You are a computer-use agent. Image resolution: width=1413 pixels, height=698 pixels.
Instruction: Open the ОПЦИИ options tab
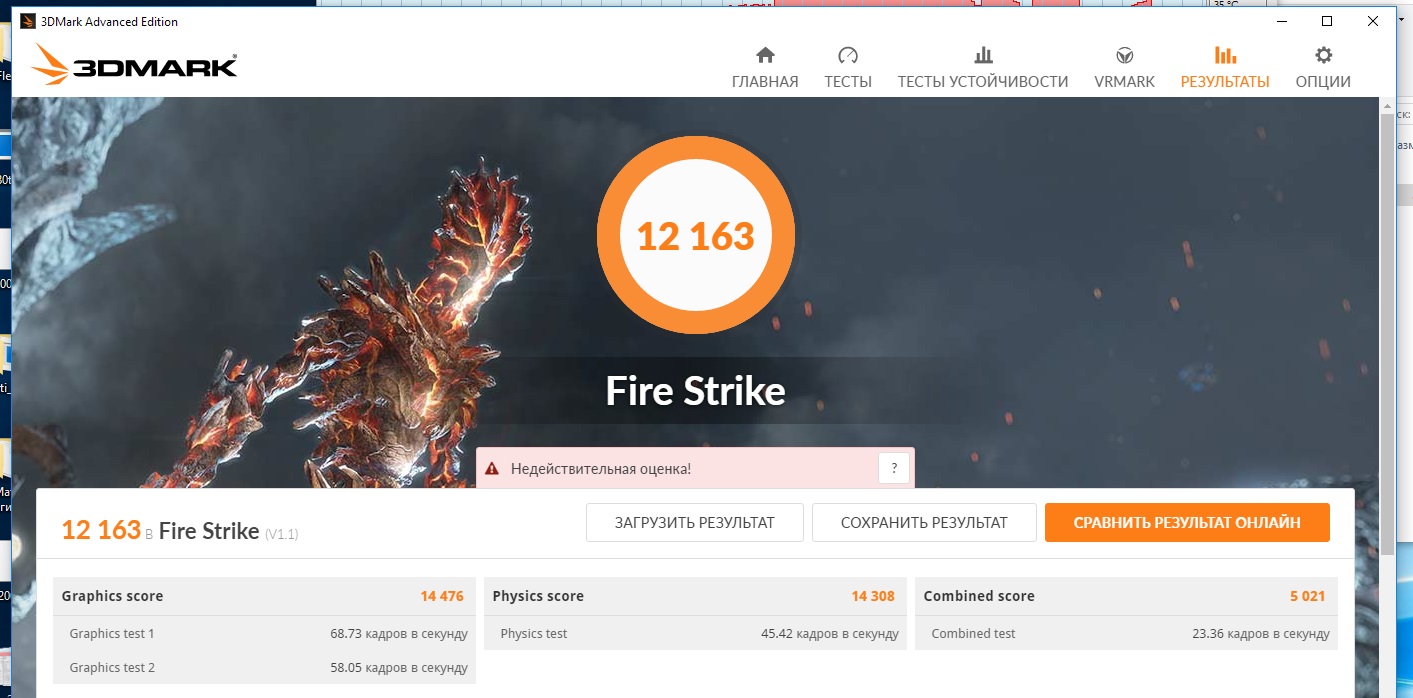[1323, 68]
